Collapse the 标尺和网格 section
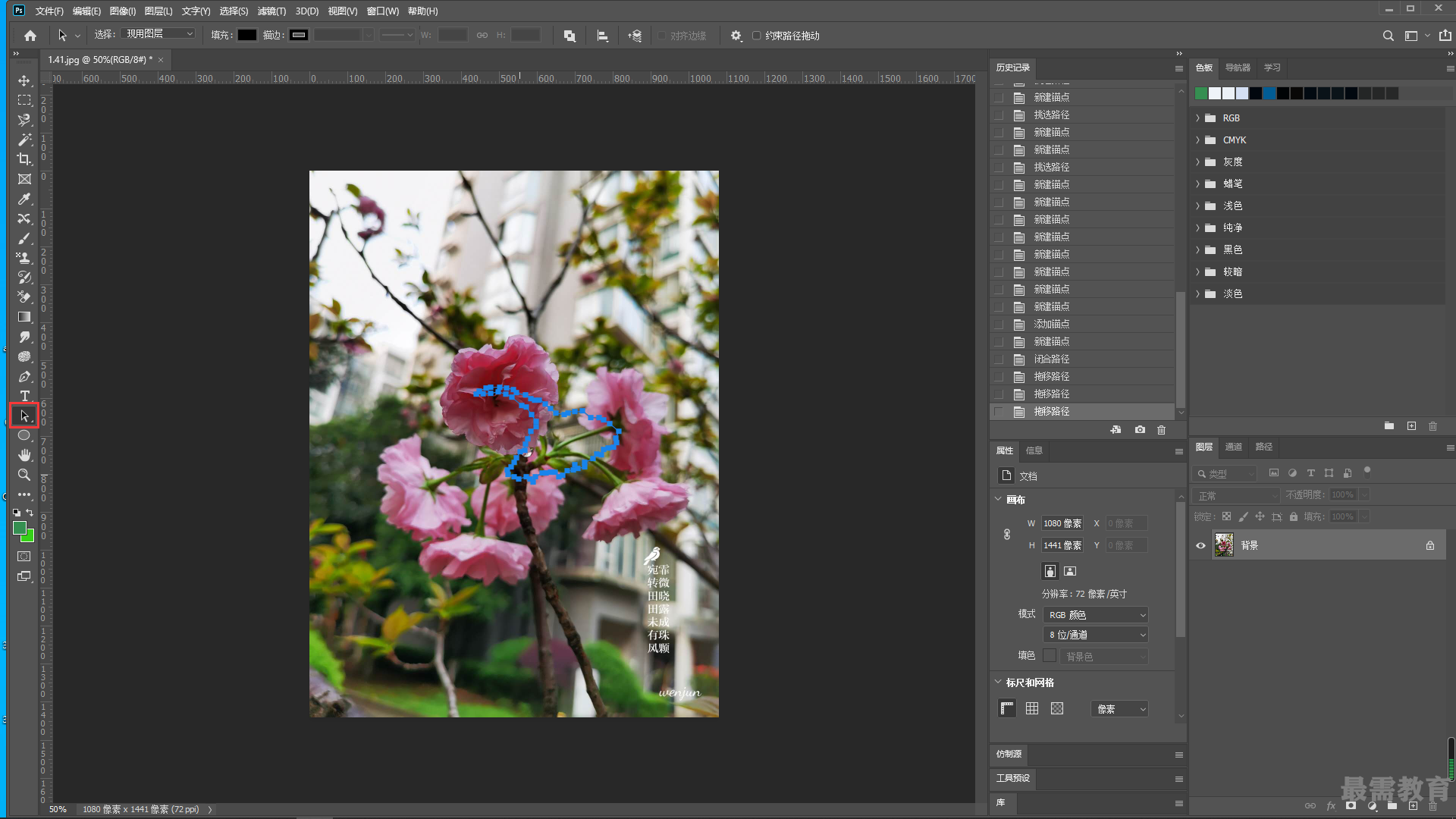The height and width of the screenshot is (819, 1456). (998, 682)
